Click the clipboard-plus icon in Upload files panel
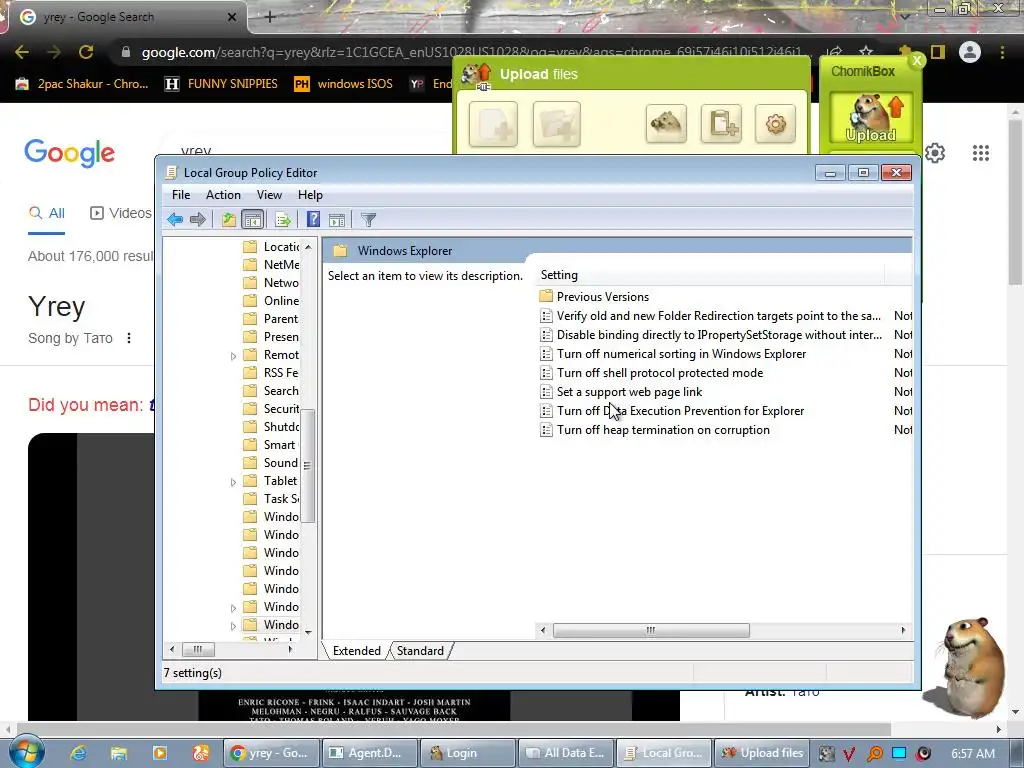 tap(721, 123)
